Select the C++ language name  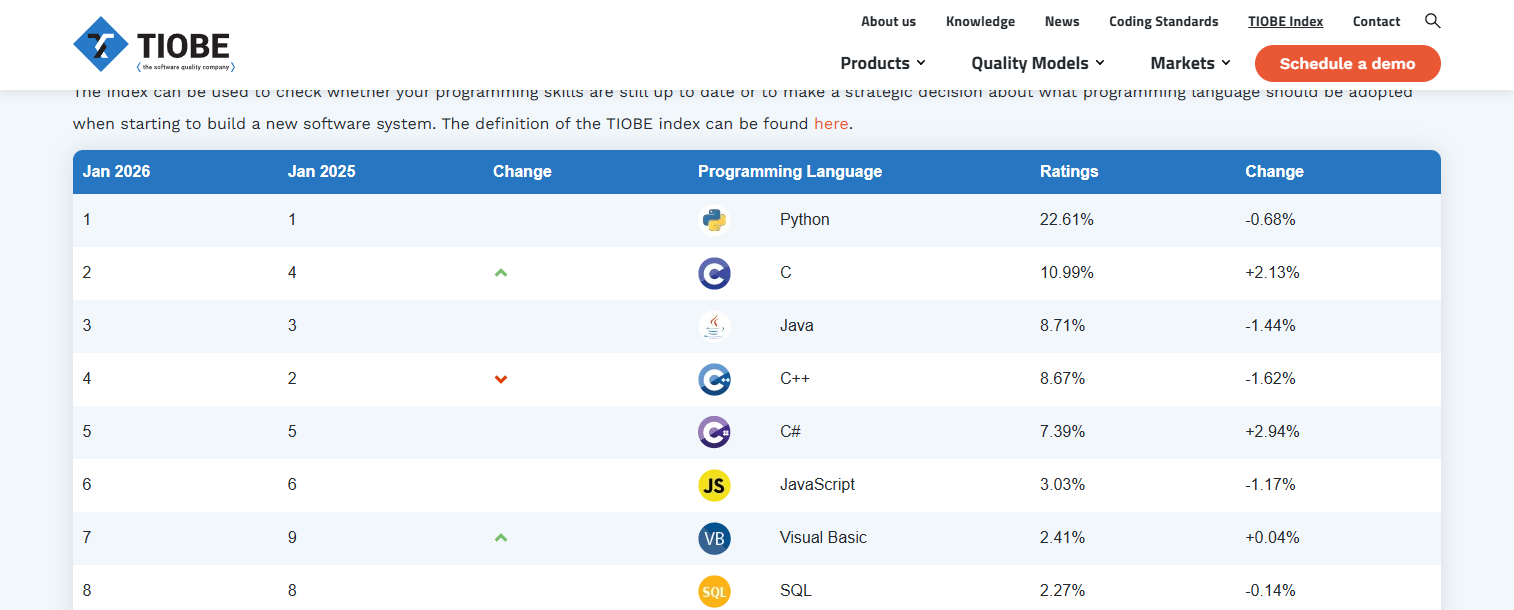(x=794, y=379)
